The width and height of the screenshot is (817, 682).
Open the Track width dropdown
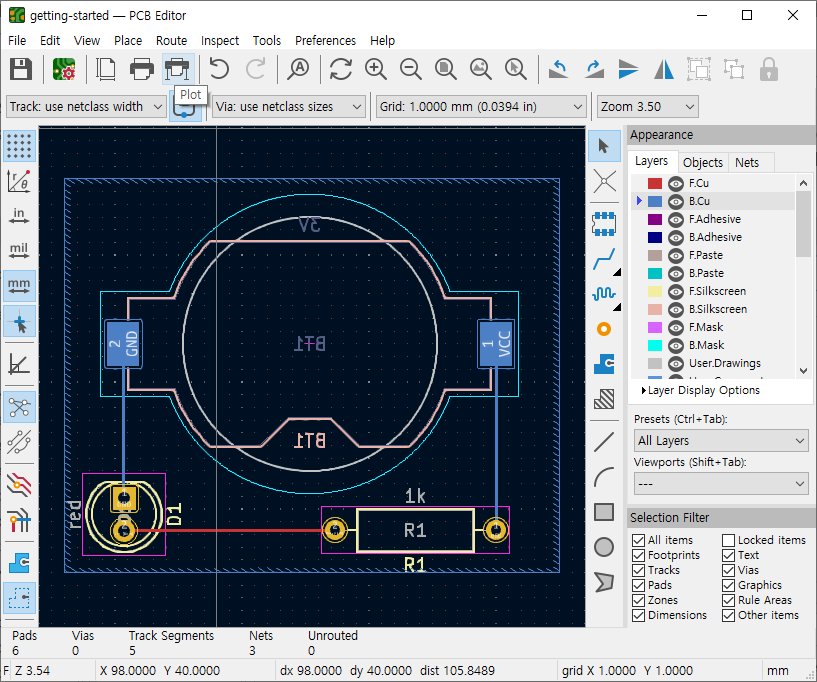tap(86, 107)
